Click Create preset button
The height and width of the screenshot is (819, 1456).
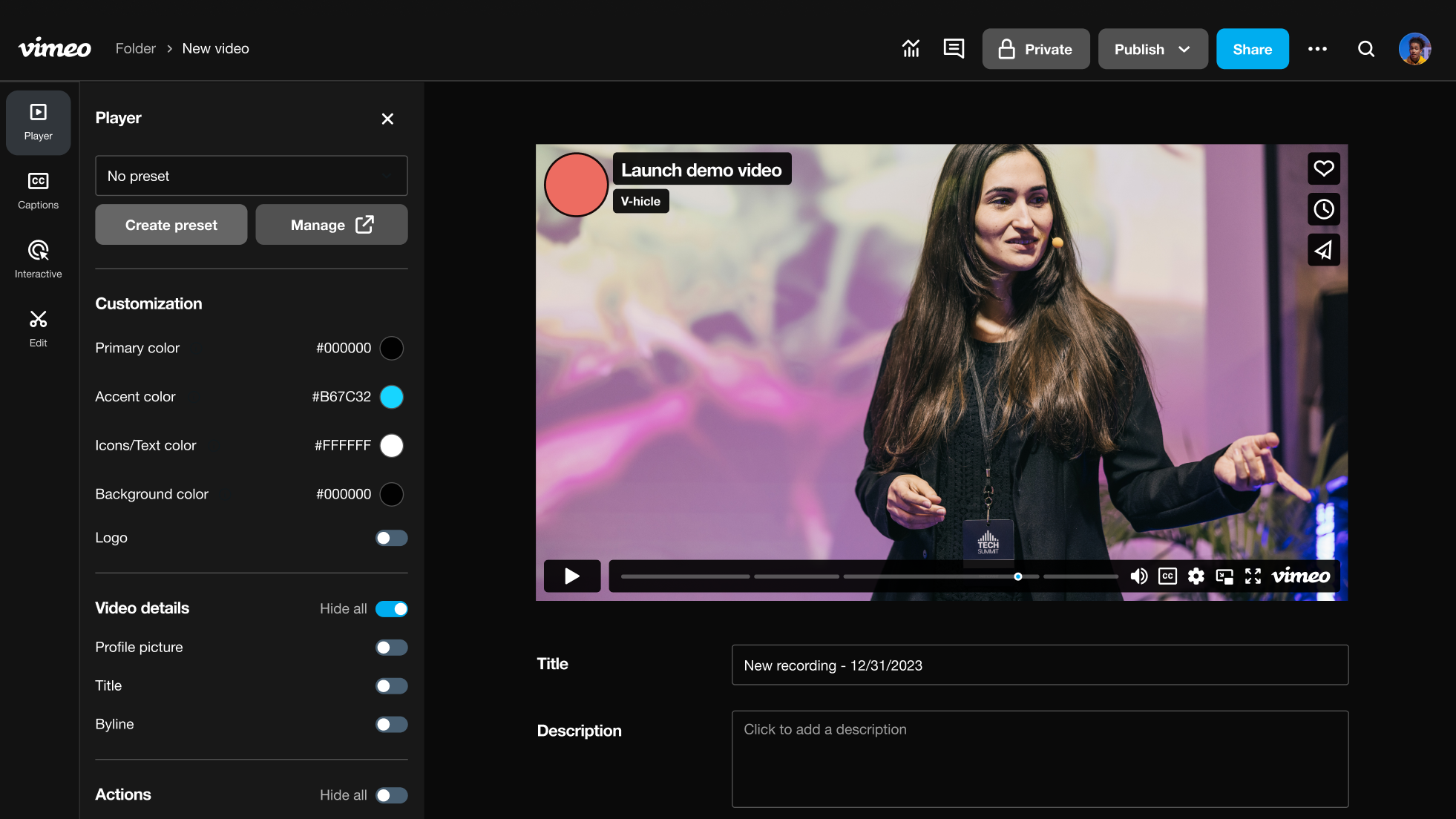tap(171, 225)
